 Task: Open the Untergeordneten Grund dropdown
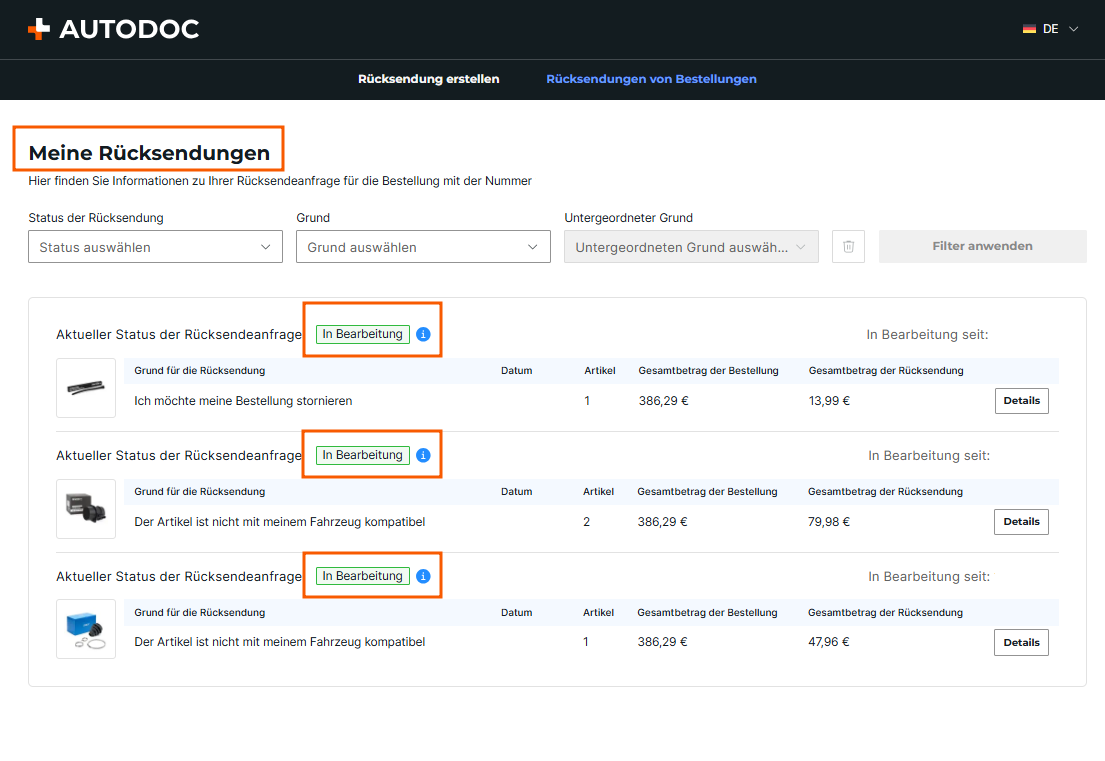point(691,247)
